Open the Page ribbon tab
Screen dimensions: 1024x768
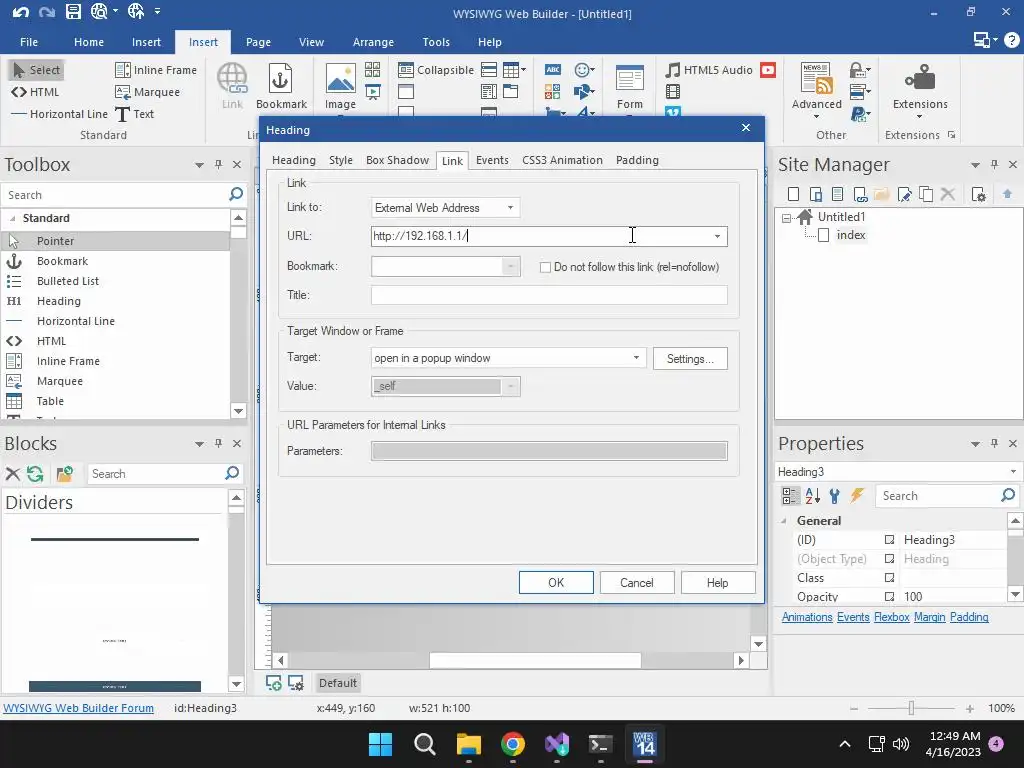point(258,42)
